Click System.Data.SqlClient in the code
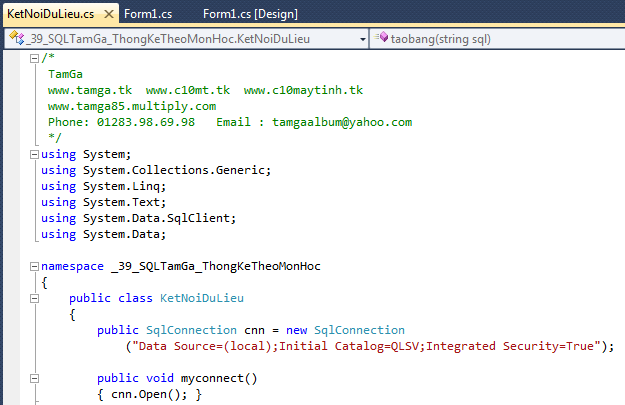 coord(156,218)
